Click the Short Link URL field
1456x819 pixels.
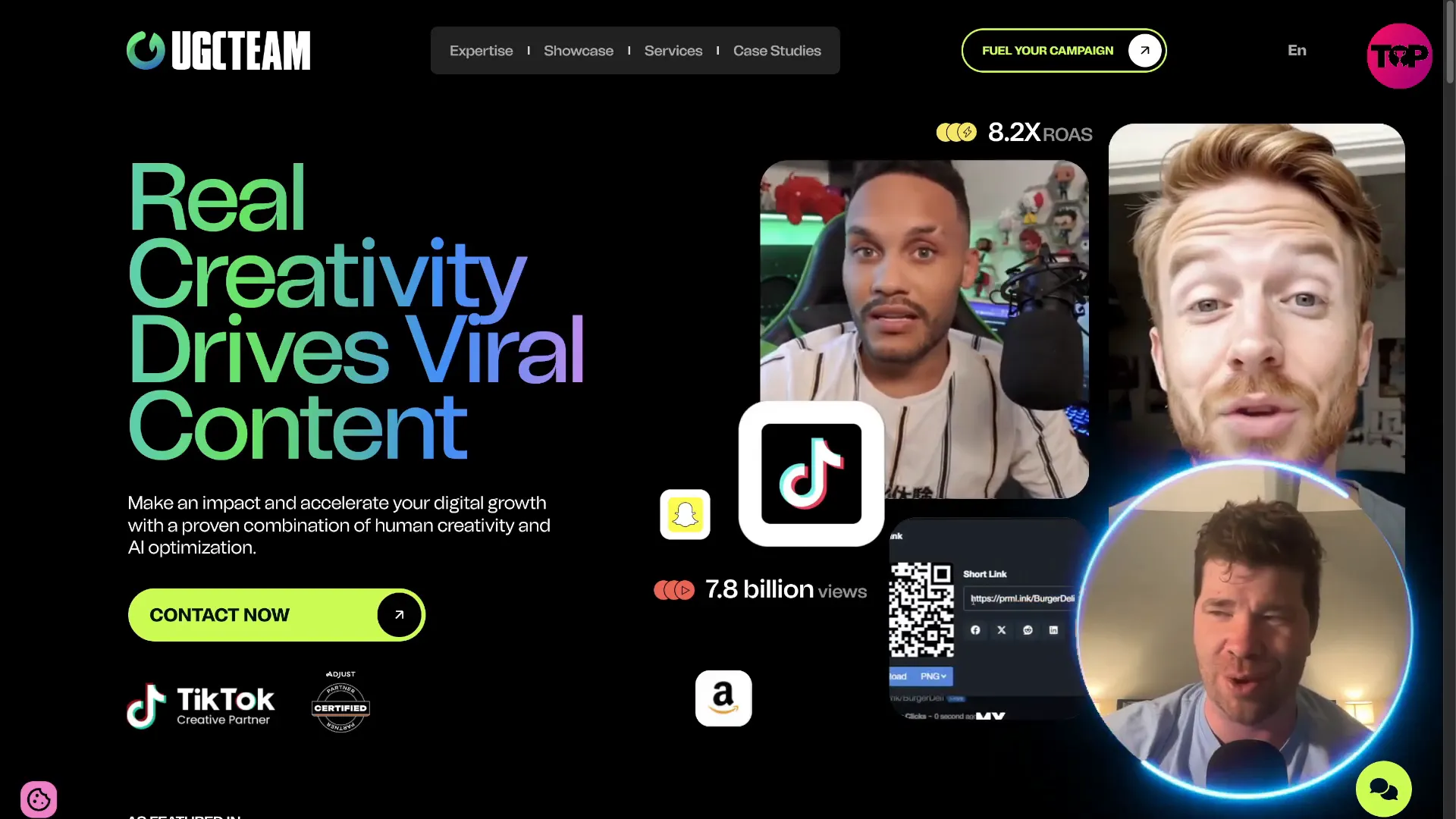1021,598
